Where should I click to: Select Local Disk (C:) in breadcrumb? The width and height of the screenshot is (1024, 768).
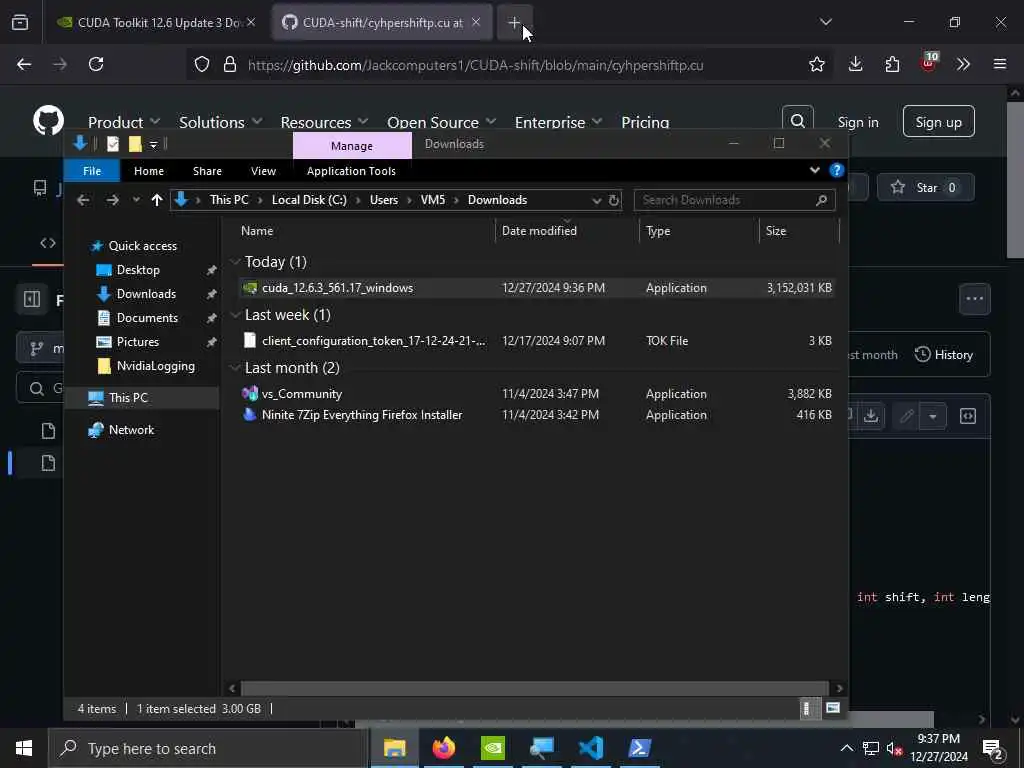coord(309,200)
